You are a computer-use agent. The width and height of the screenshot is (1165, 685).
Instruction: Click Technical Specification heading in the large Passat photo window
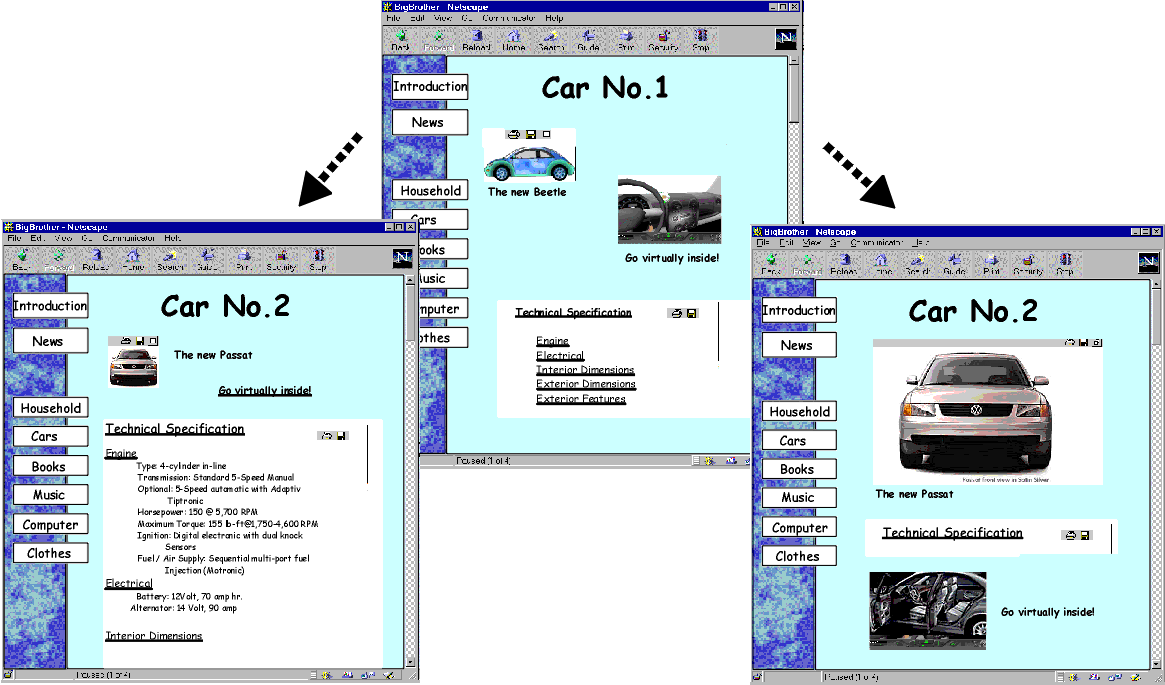tap(953, 533)
